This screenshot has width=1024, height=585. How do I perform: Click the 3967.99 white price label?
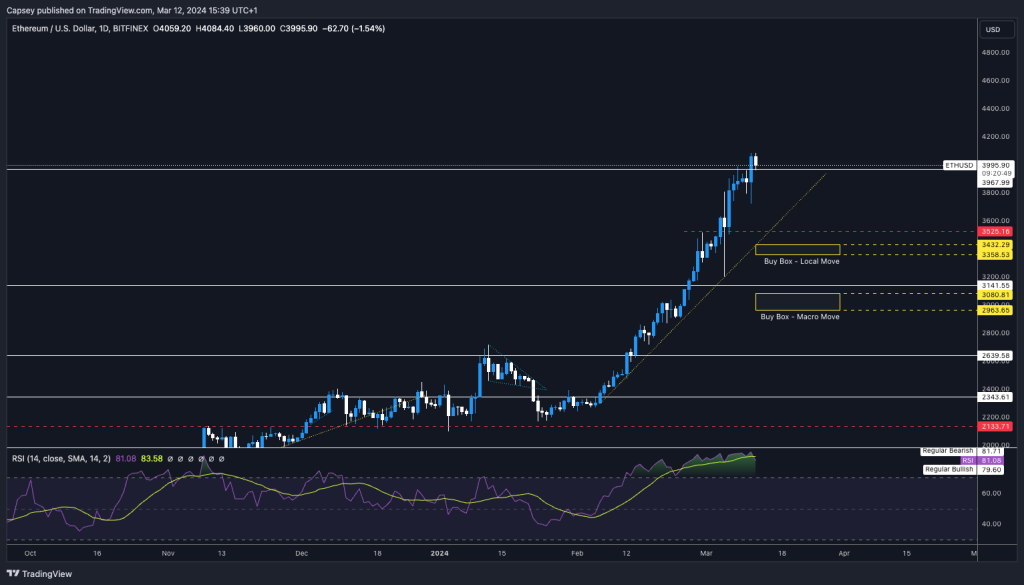click(996, 183)
